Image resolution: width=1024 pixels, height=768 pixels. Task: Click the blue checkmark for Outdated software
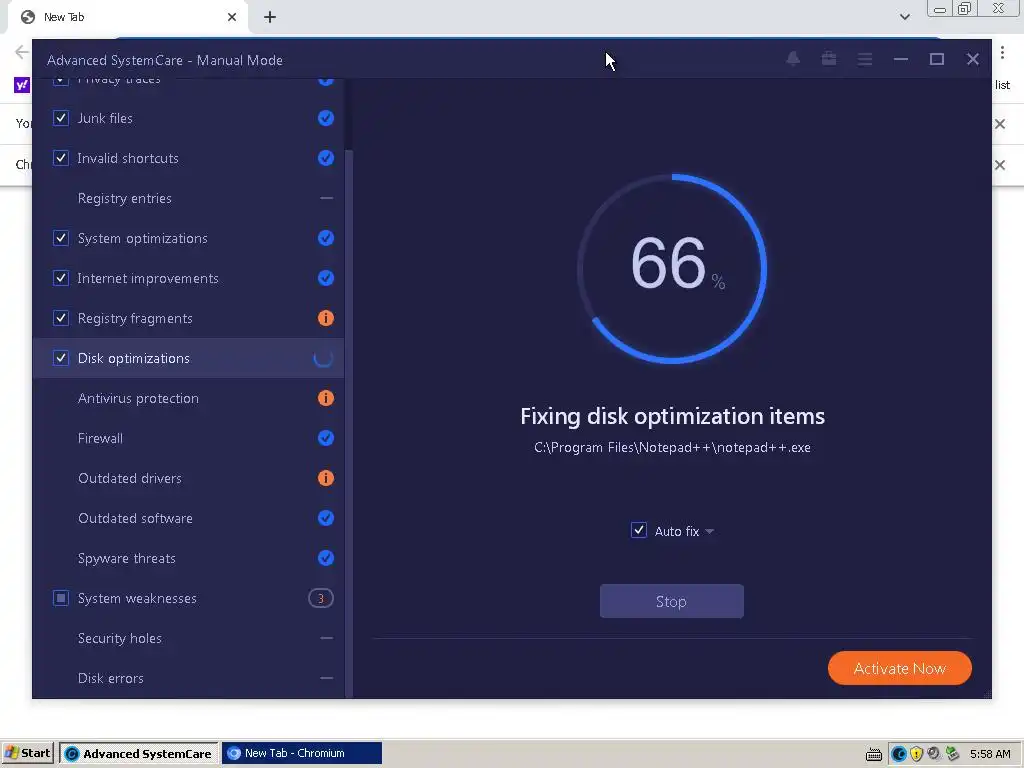(x=325, y=518)
